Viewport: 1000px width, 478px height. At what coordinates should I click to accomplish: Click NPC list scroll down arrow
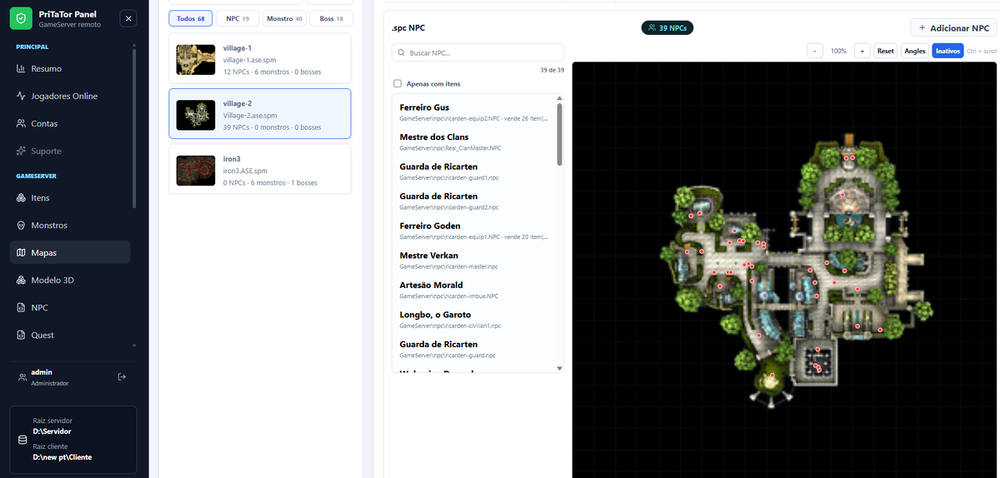(560, 368)
